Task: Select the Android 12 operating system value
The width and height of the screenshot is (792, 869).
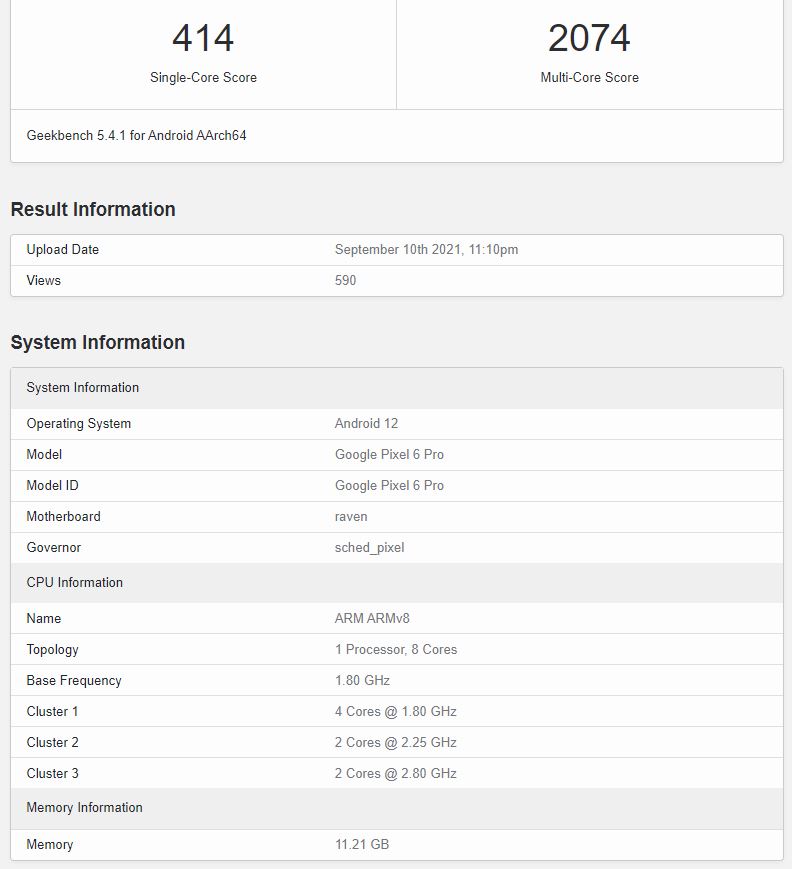Action: tap(366, 423)
